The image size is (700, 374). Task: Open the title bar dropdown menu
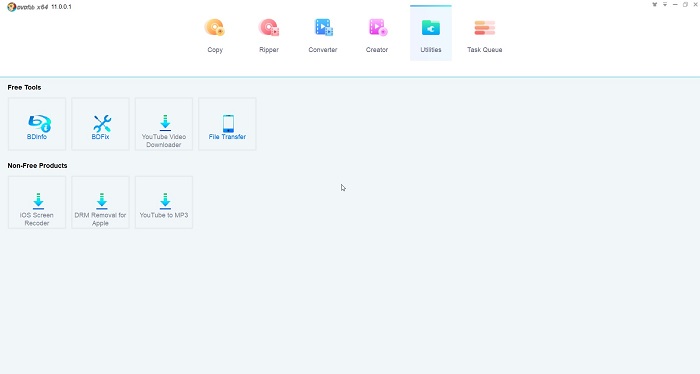click(665, 4)
